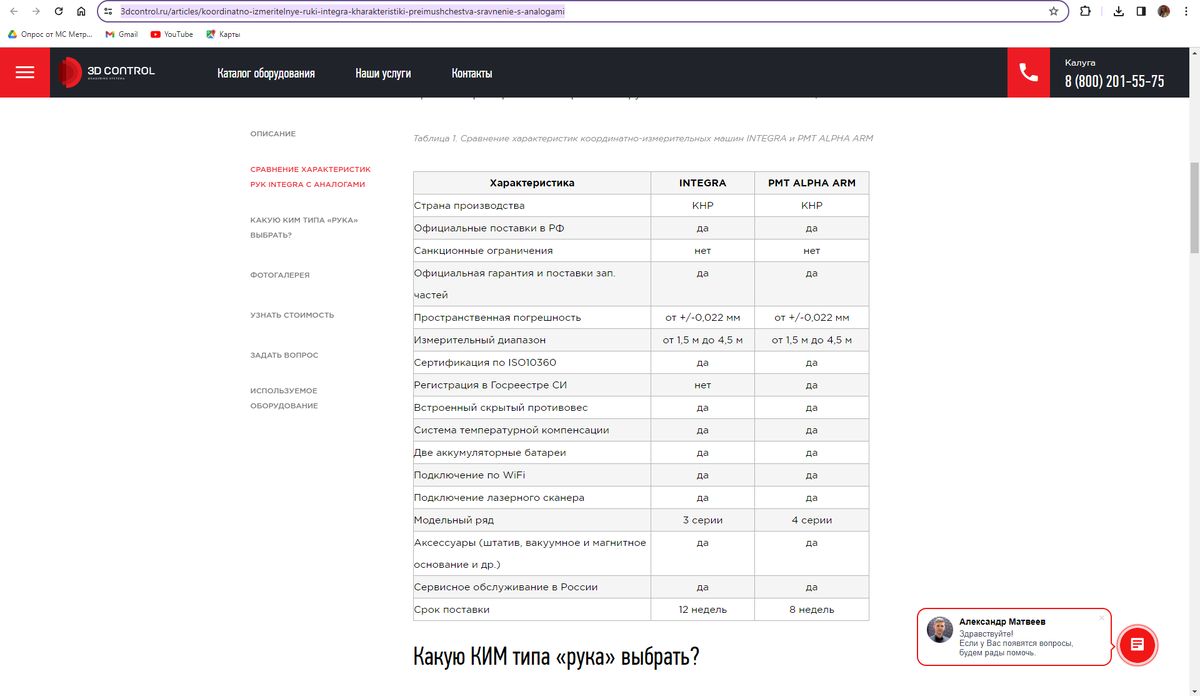Go forward in browser history
Screen dimensions: 1200x696
(36, 11)
